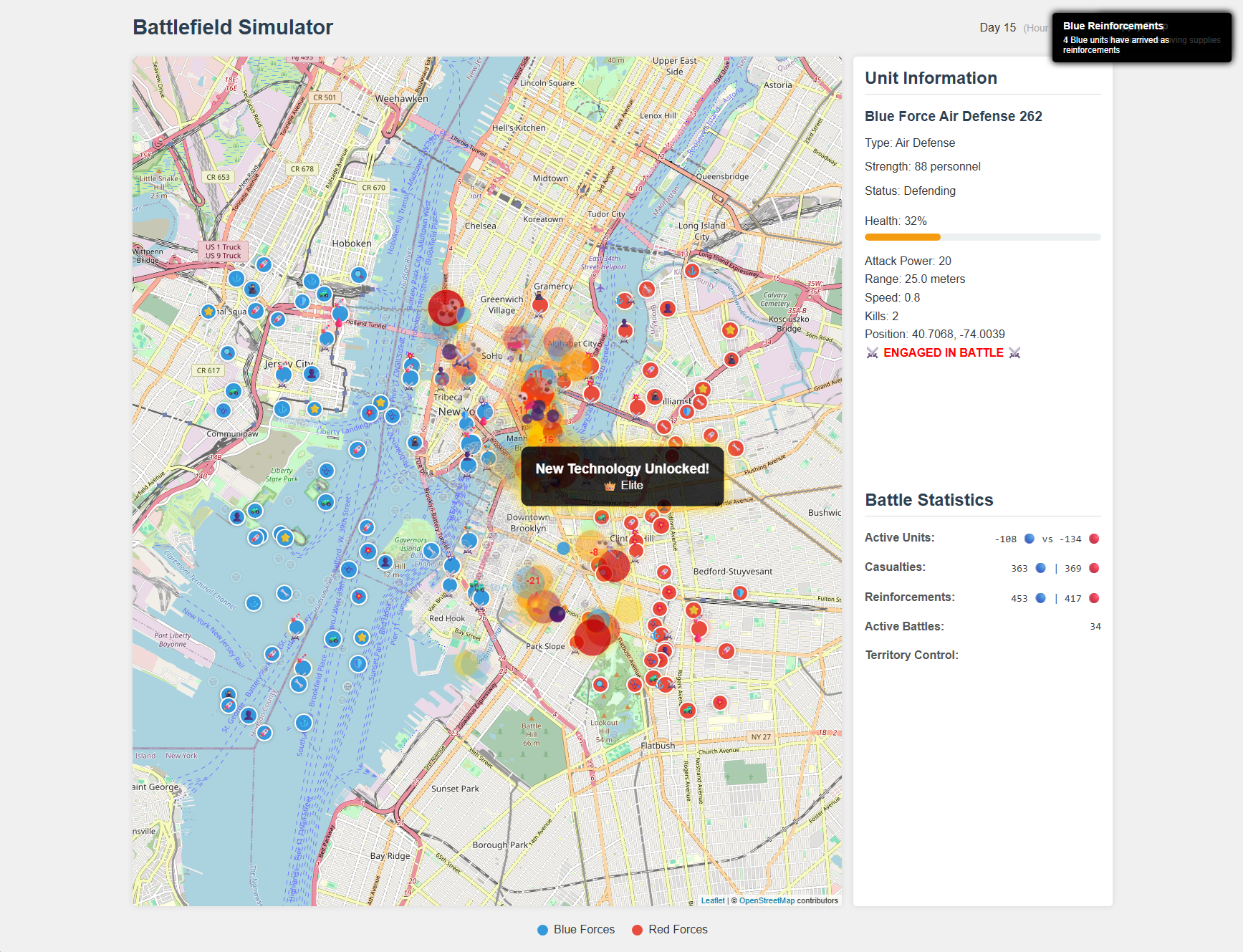The height and width of the screenshot is (952, 1243).
Task: Dismiss the Blue Reinforcements notification
Action: coord(1141,37)
